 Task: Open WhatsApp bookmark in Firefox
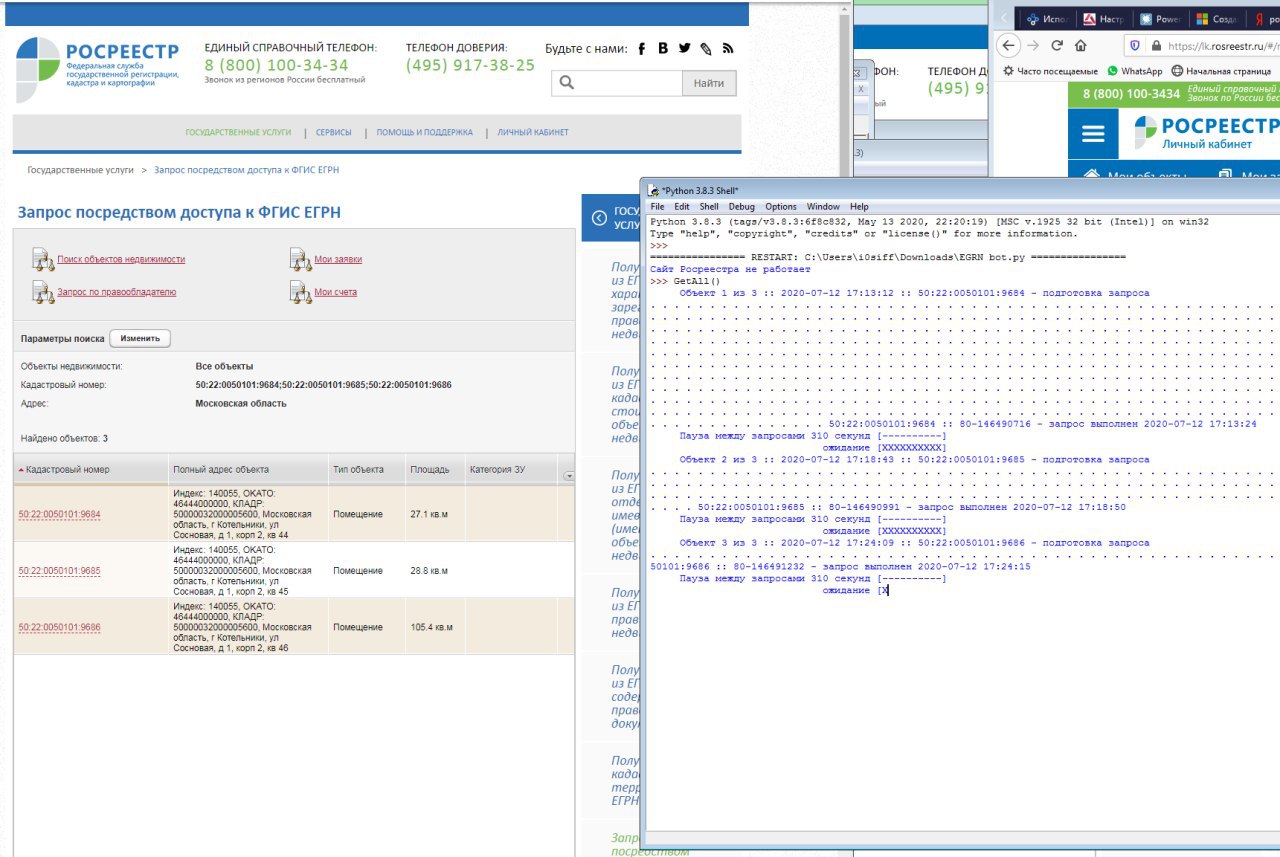1134,71
